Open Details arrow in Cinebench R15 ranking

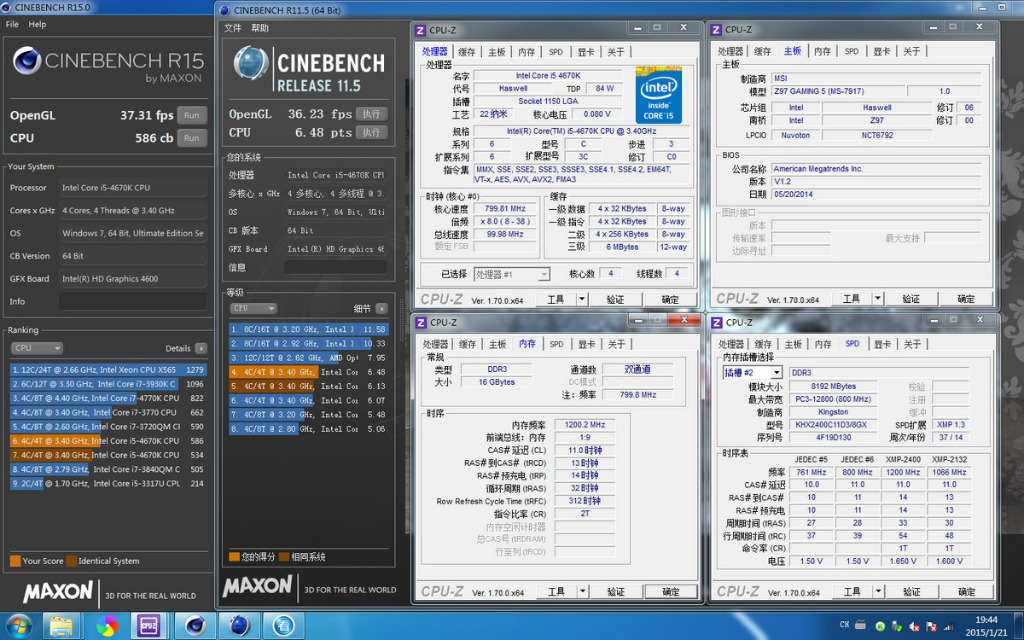(201, 348)
